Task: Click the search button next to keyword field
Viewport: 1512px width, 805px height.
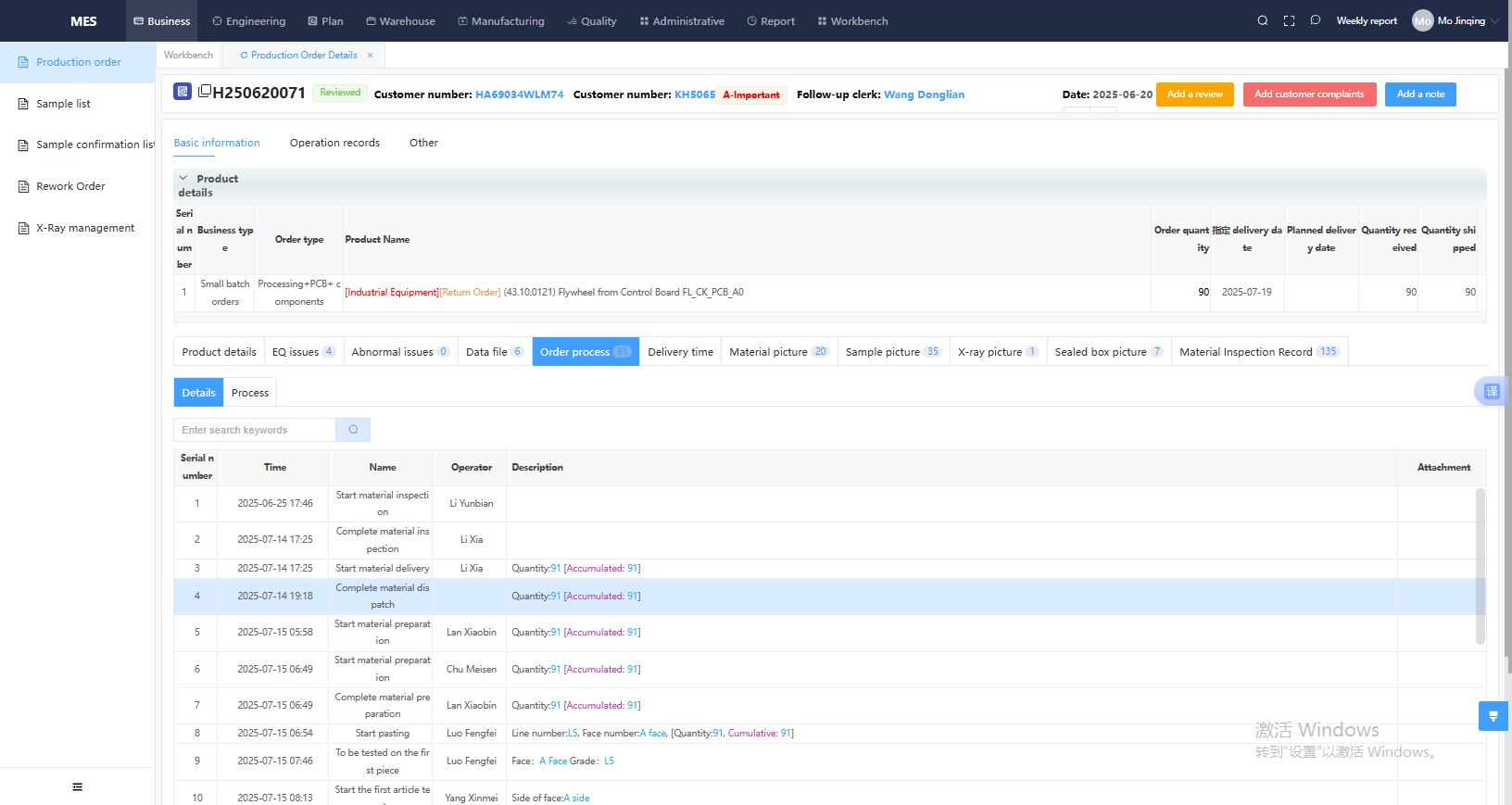Action: pos(353,430)
